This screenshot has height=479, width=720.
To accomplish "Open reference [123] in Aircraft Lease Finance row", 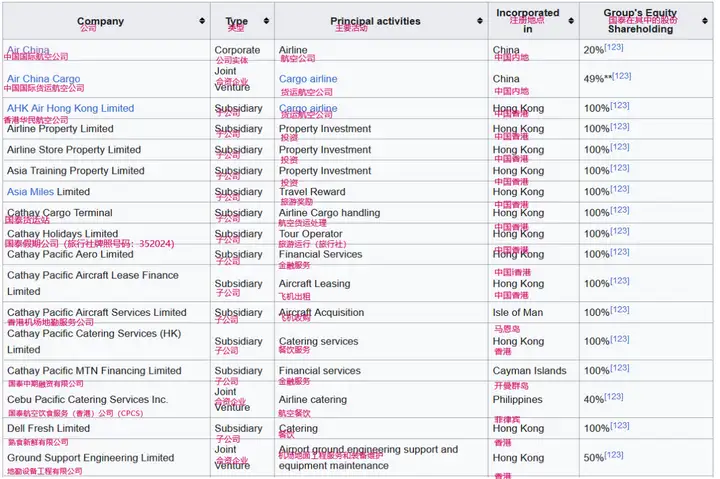I will coord(620,281).
